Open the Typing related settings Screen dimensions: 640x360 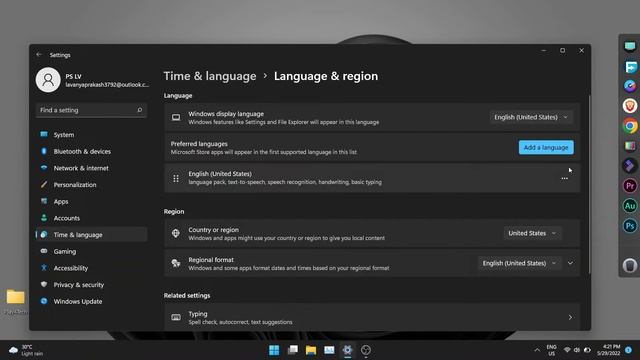[x=372, y=318]
